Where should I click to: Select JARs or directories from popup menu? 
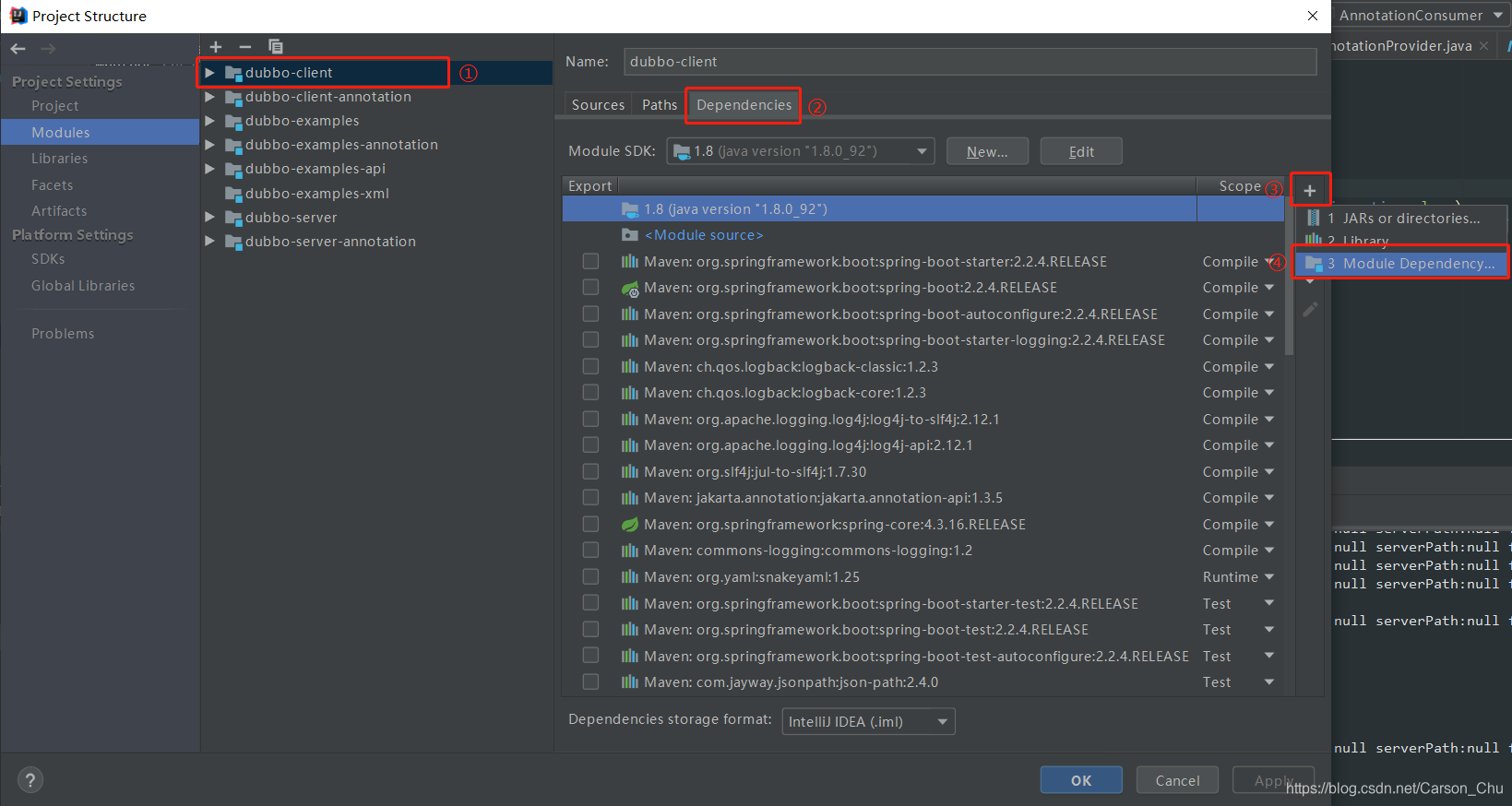(1402, 219)
